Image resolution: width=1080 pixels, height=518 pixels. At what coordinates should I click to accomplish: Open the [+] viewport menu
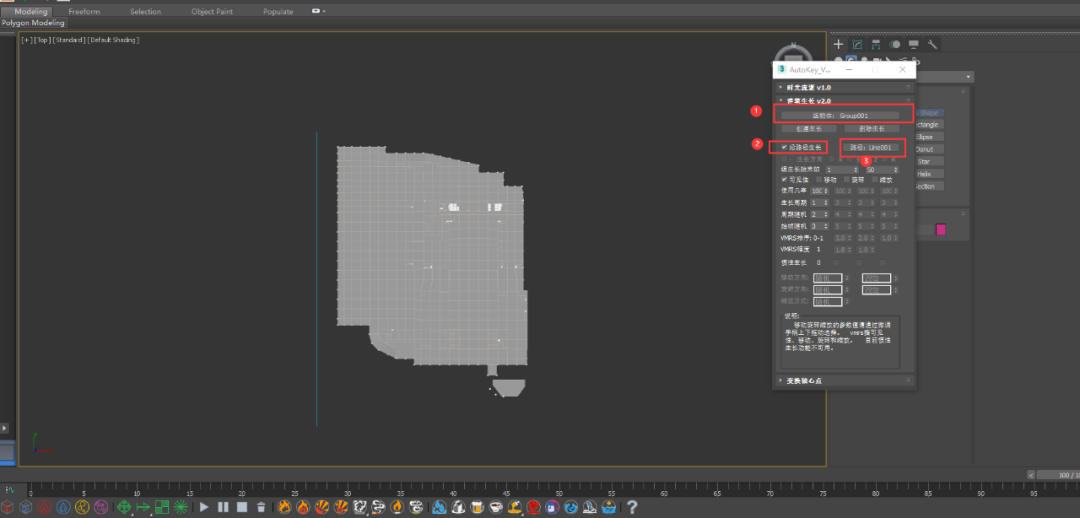tap(26, 40)
